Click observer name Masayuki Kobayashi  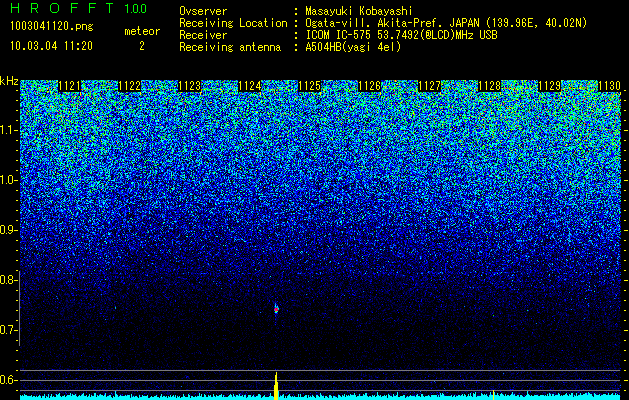(x=359, y=11)
